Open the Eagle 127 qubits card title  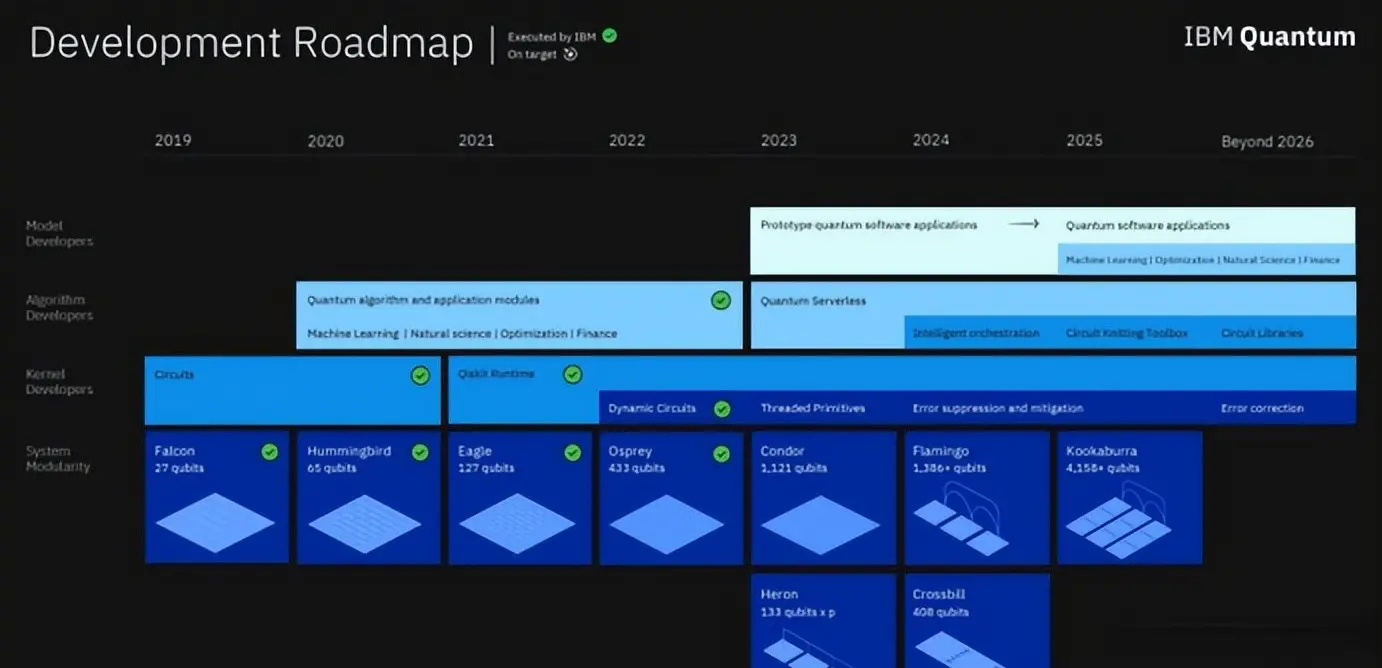coord(485,459)
